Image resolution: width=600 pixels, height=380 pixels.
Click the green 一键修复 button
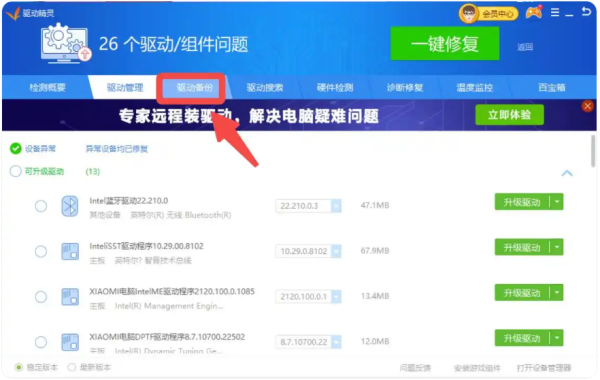click(445, 44)
